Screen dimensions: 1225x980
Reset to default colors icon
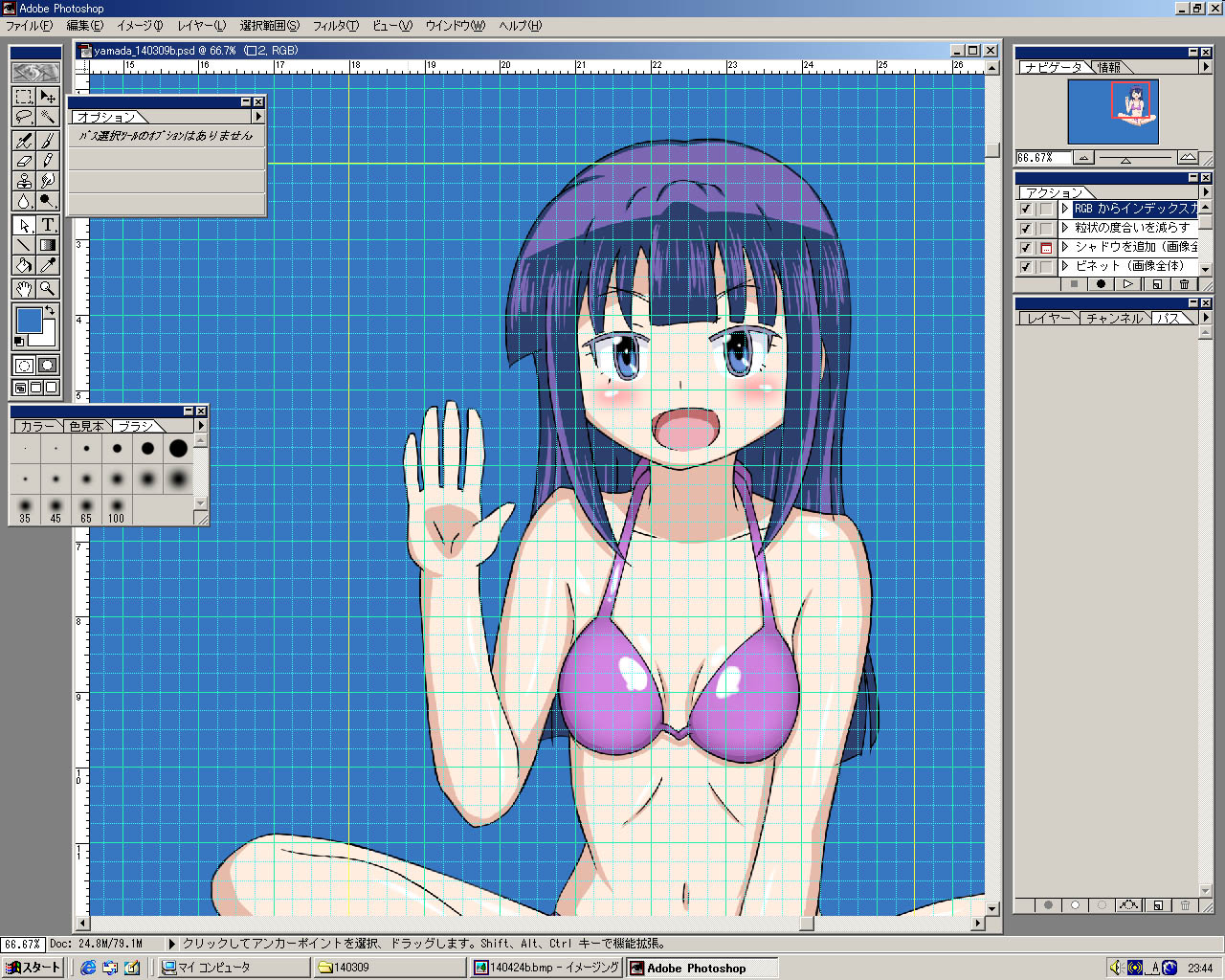19,342
